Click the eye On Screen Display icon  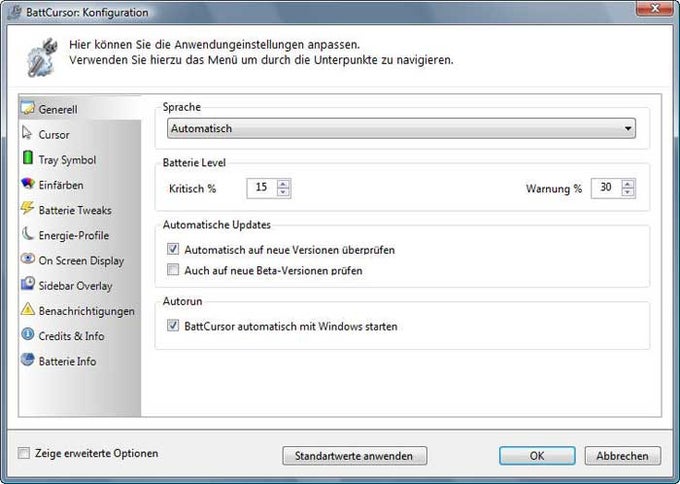pos(27,259)
